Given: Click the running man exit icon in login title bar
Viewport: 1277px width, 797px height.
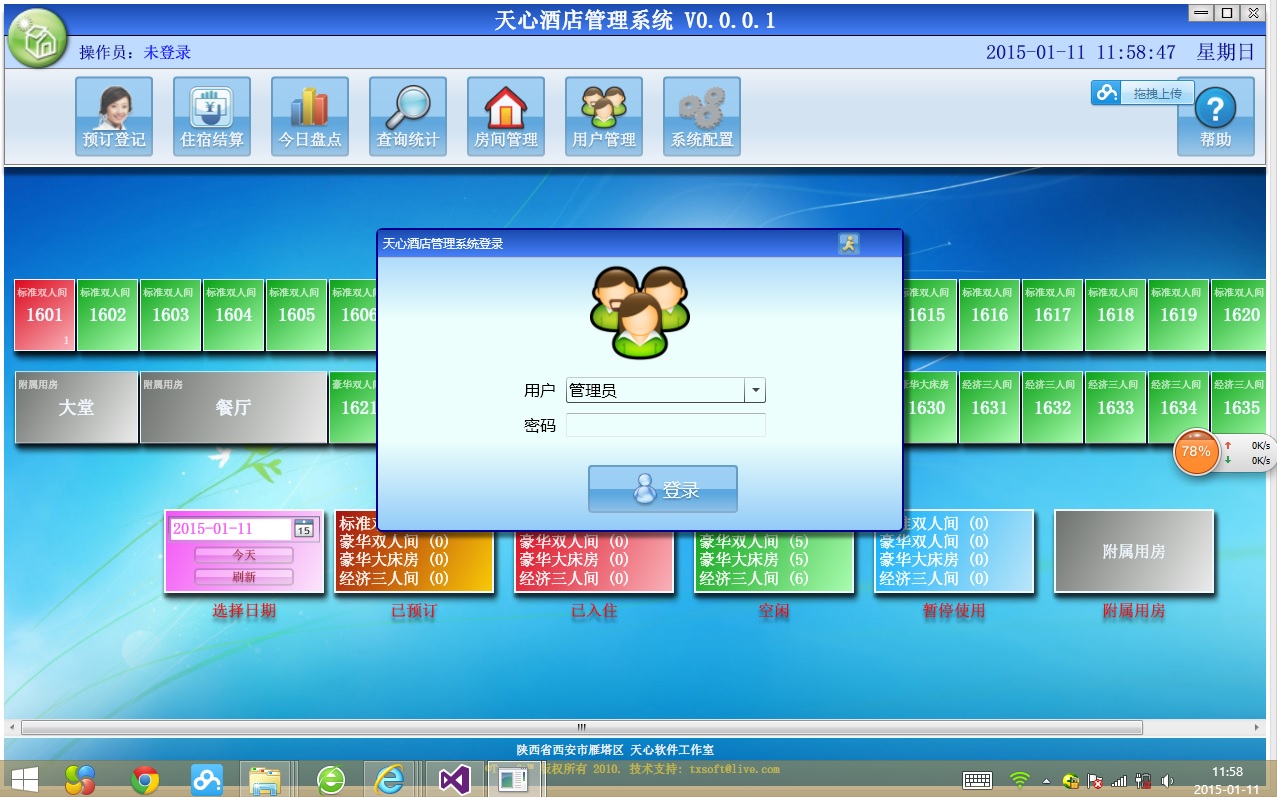Looking at the screenshot, I should coord(848,243).
